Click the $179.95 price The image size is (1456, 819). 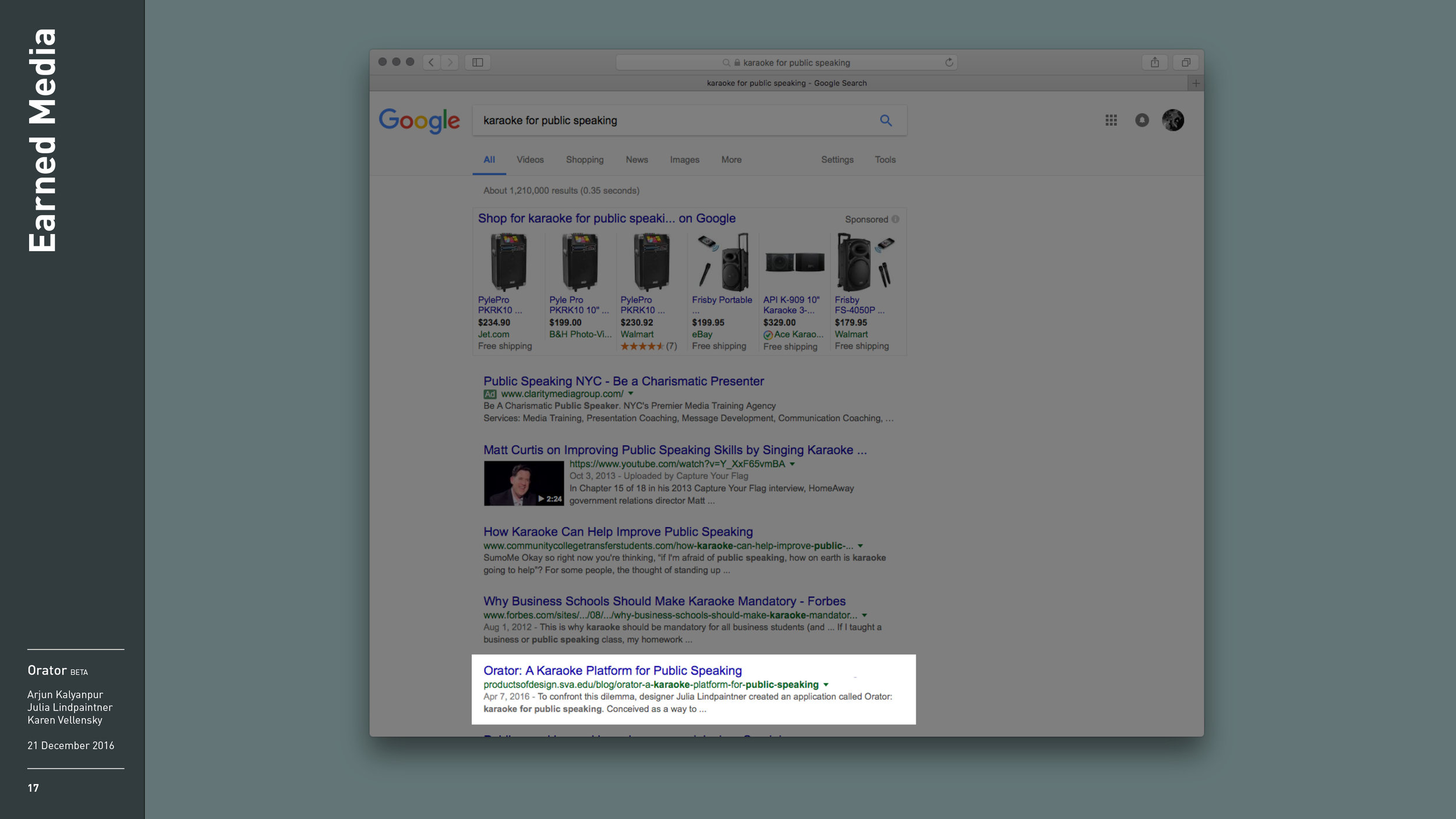[x=850, y=323]
